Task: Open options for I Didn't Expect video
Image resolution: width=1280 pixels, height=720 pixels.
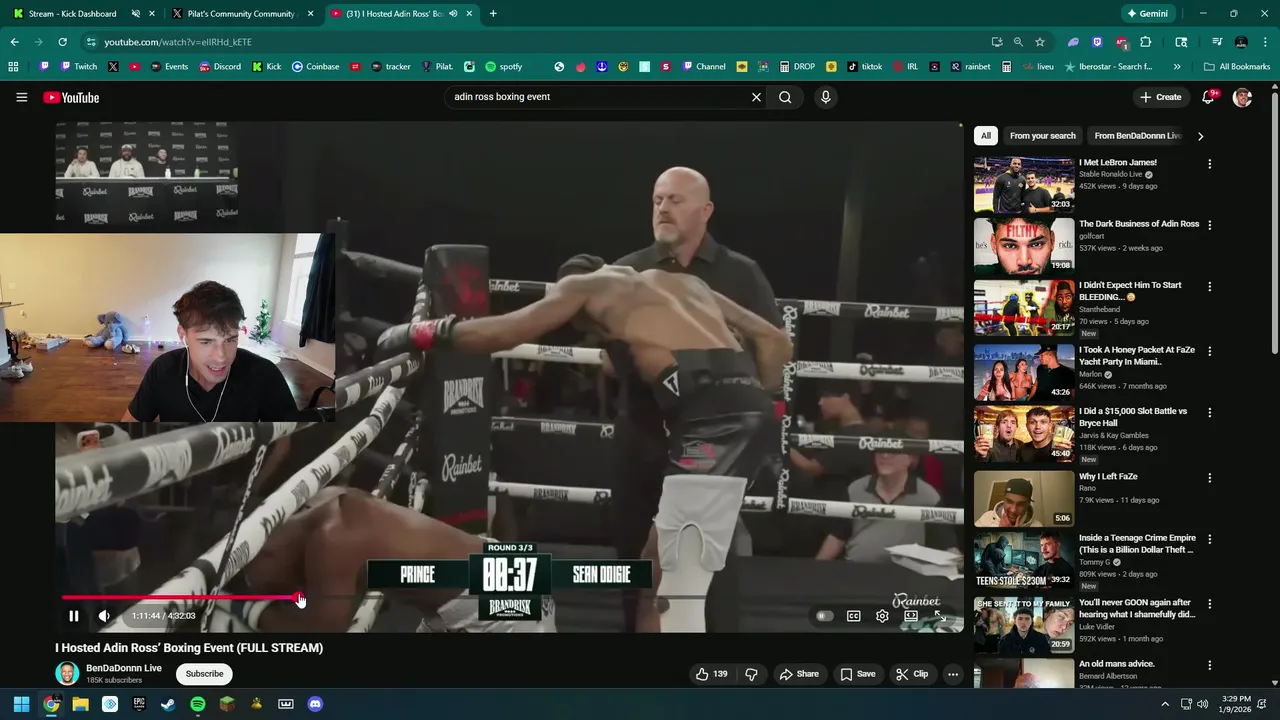Action: (1210, 287)
